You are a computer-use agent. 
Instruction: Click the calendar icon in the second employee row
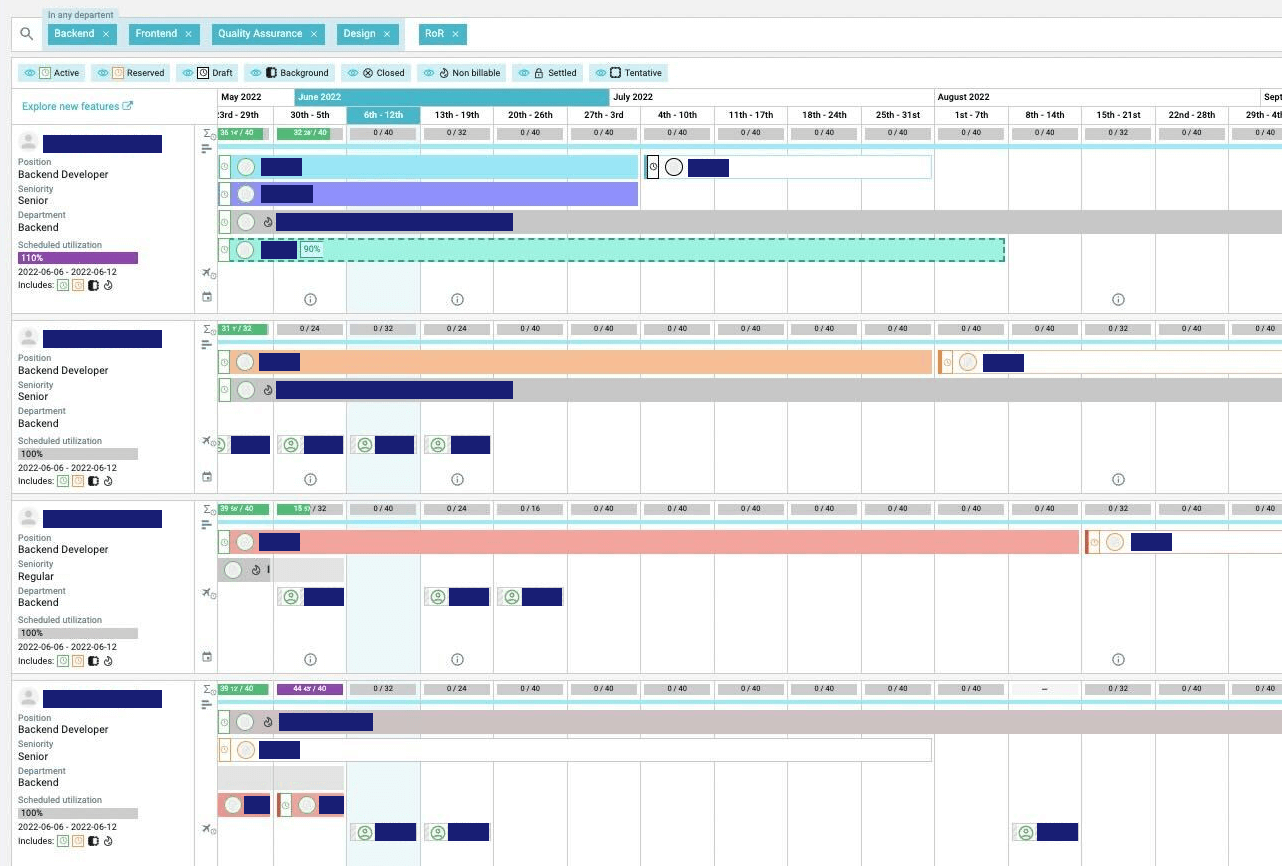(x=207, y=477)
